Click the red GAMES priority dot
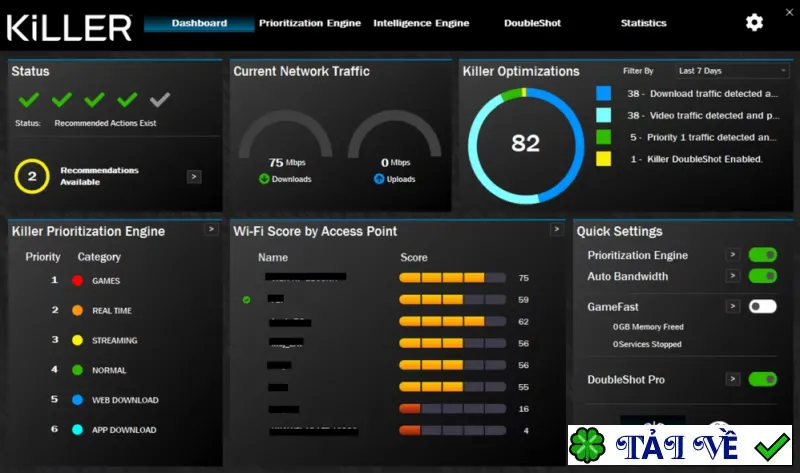The image size is (800, 473). coord(78,281)
